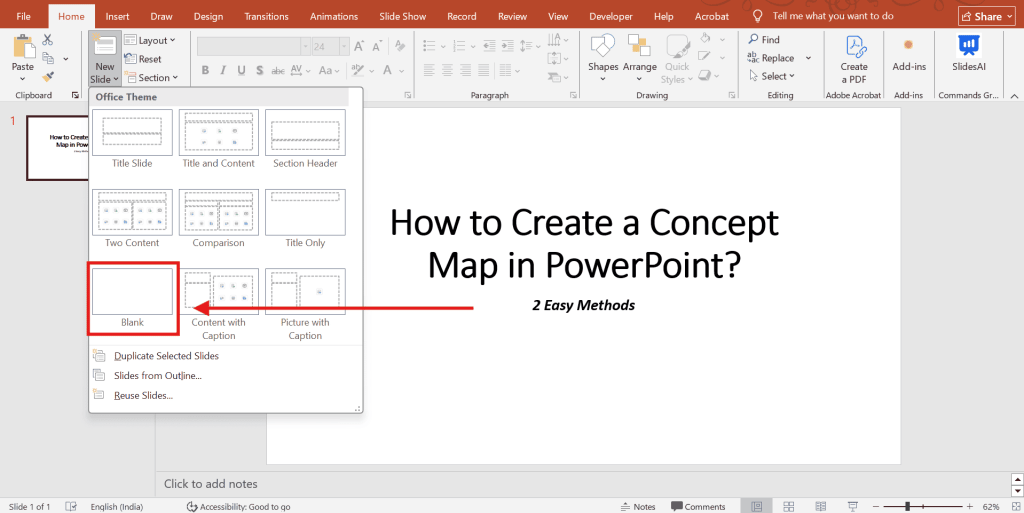
Task: Choose Duplicate Selected Slides
Action: pos(166,356)
